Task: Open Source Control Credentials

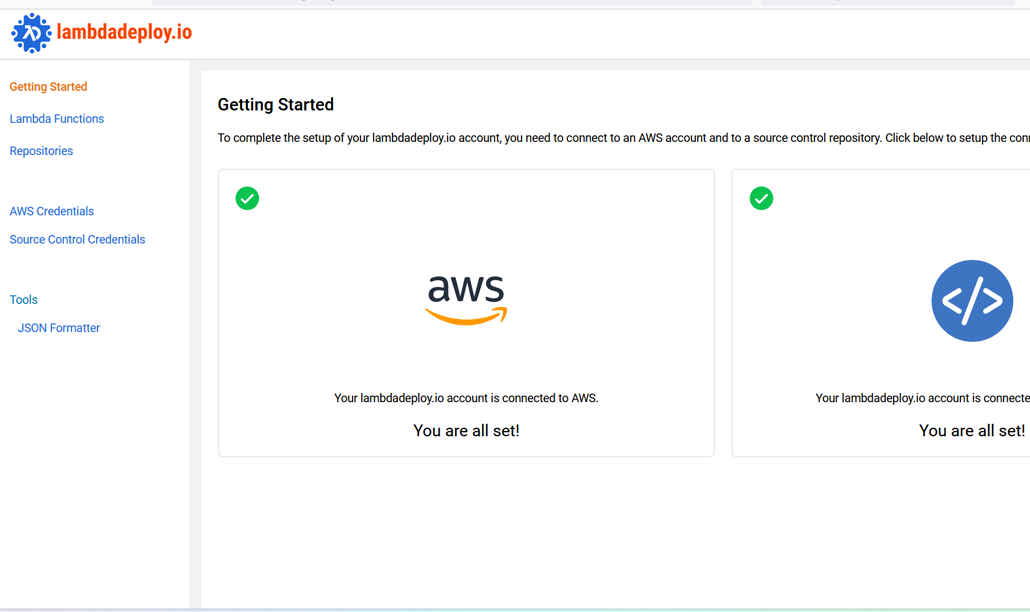Action: click(x=77, y=240)
